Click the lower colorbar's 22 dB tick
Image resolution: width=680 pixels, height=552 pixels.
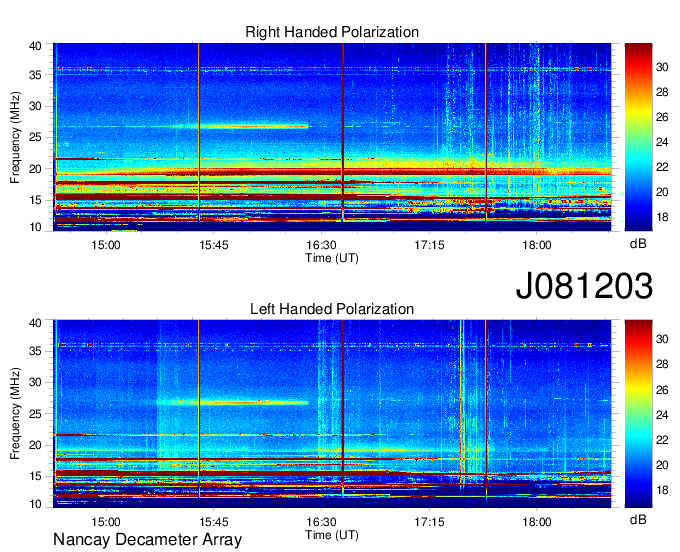662,440
